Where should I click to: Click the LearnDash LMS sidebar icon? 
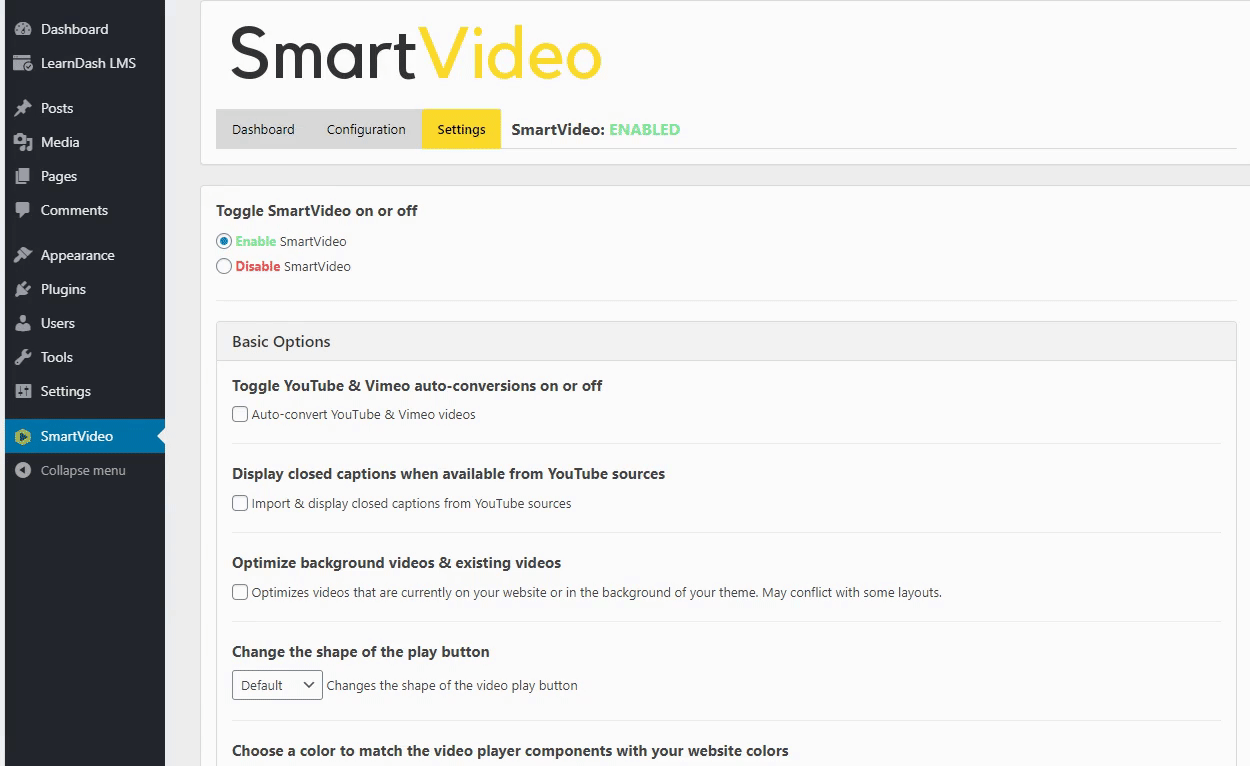[x=23, y=63]
